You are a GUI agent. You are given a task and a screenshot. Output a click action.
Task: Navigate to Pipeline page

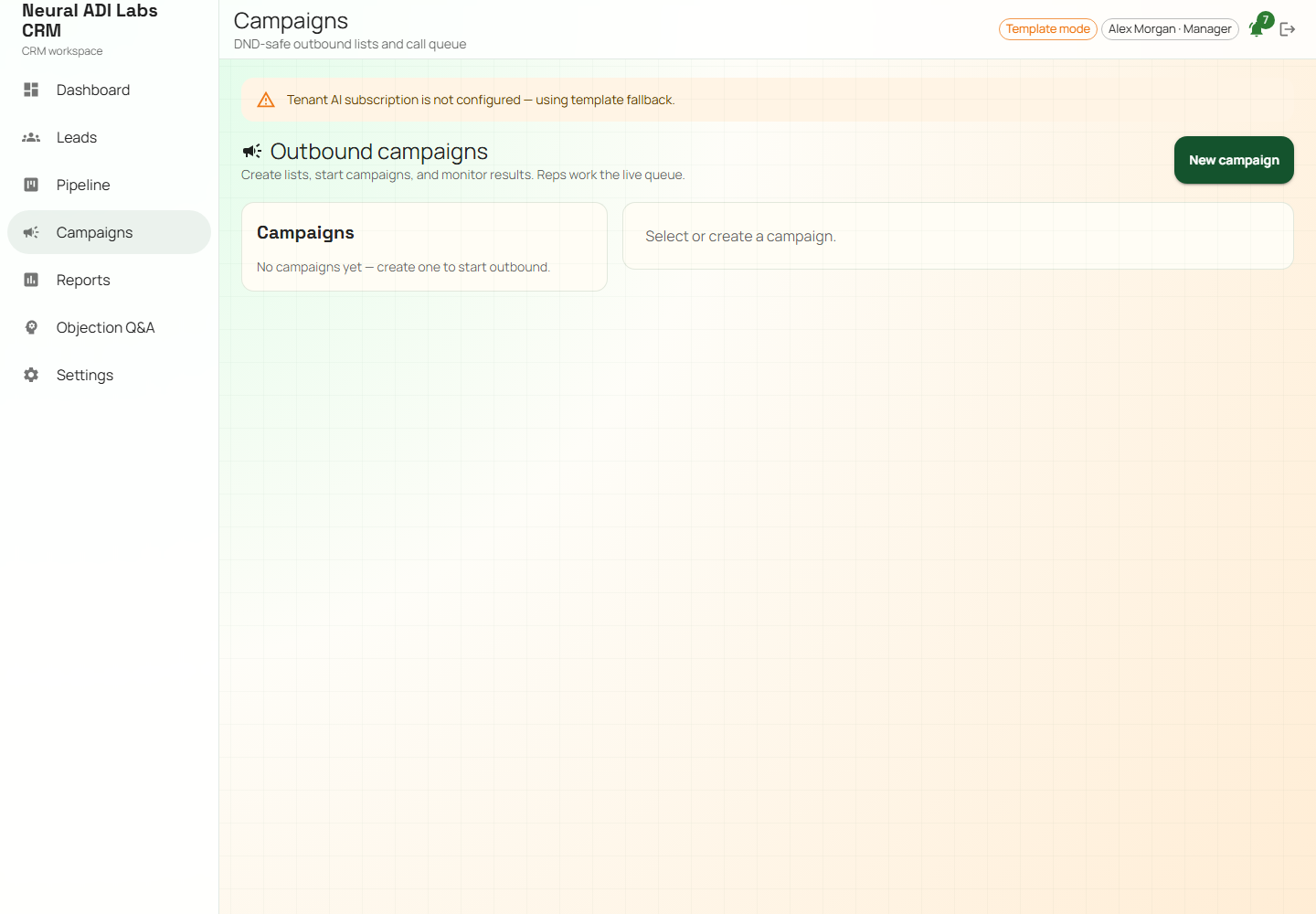[109, 185]
